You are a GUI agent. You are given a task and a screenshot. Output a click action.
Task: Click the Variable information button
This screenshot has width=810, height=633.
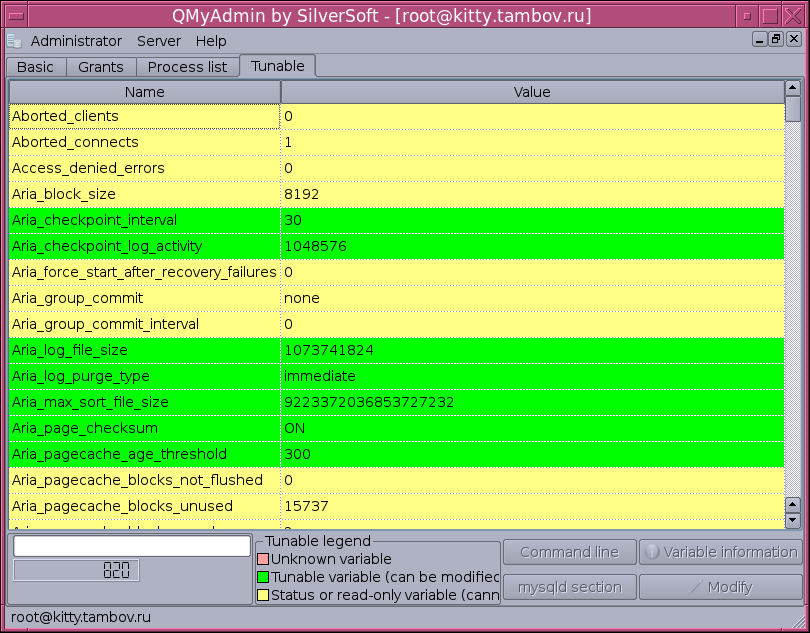(x=720, y=552)
